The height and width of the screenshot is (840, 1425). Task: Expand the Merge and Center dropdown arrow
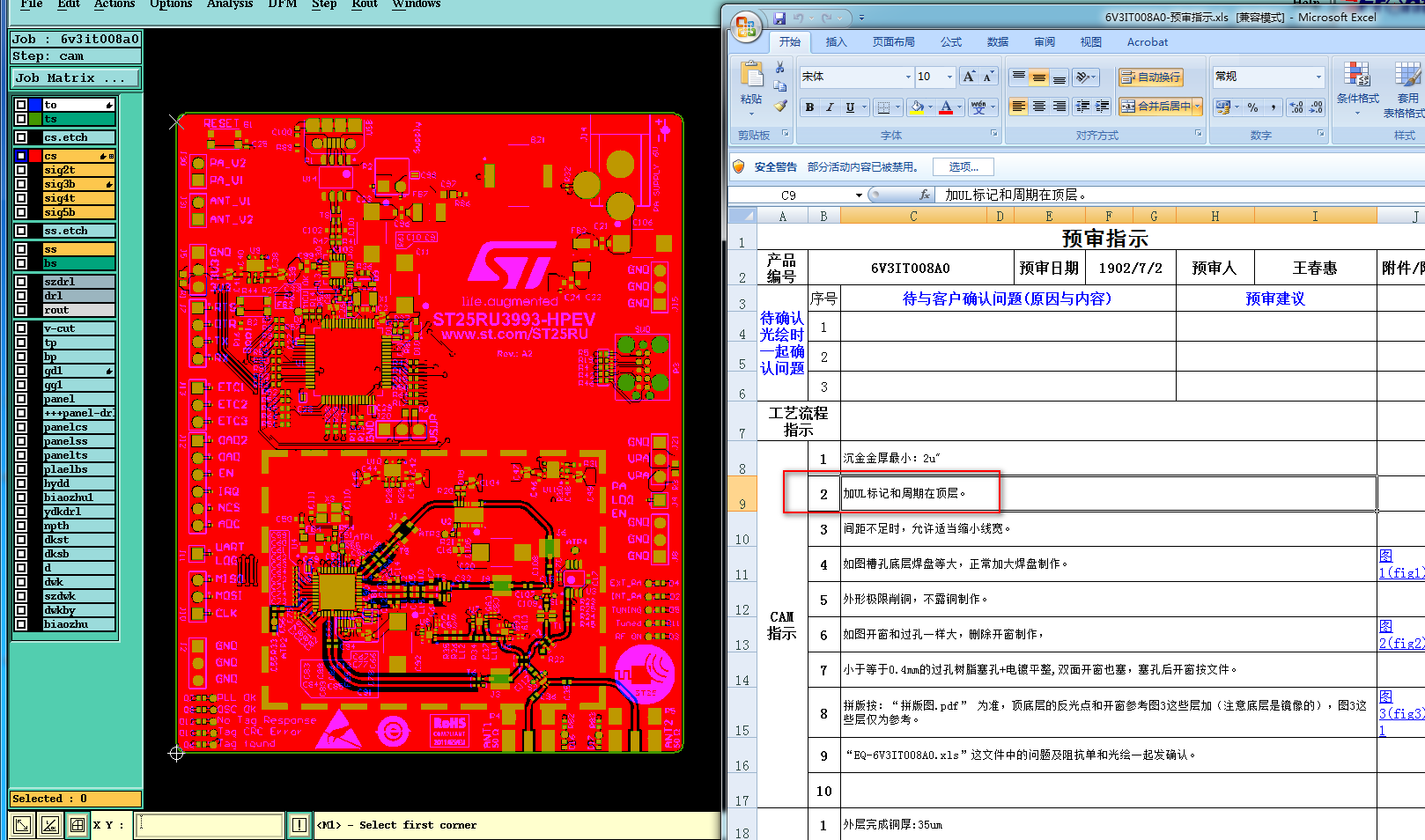click(1198, 107)
